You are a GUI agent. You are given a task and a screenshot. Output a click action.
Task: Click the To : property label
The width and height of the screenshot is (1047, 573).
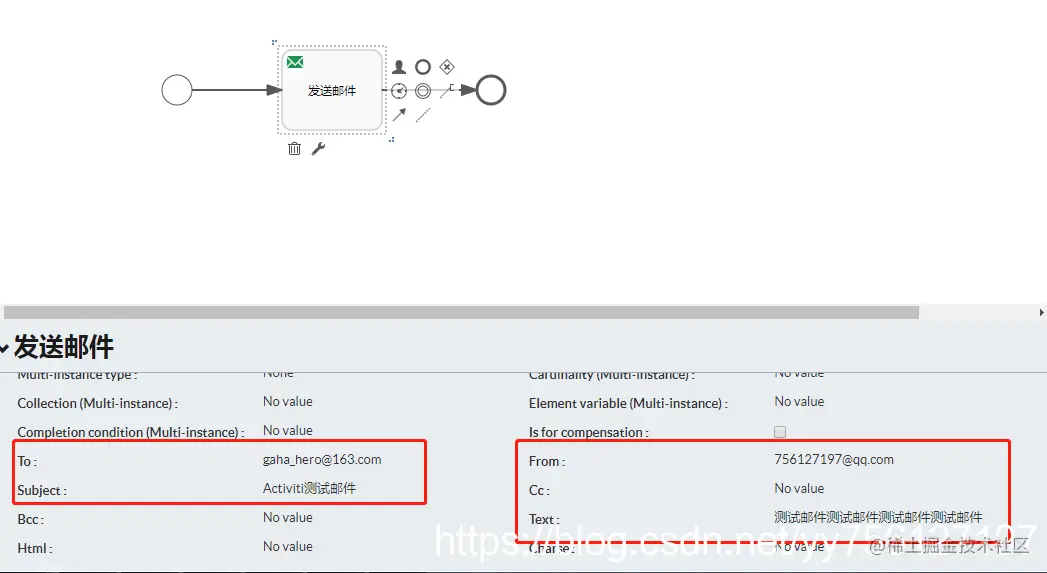tap(27, 461)
